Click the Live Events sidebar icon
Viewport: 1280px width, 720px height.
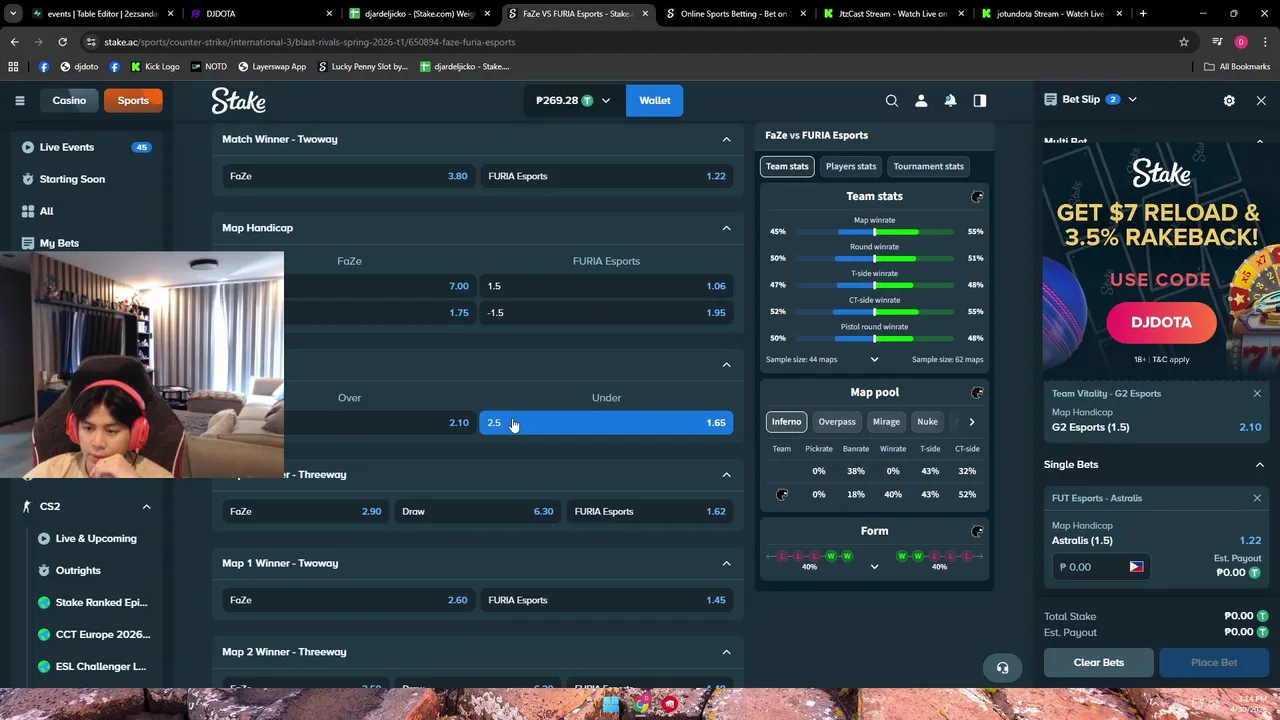pos(28,147)
